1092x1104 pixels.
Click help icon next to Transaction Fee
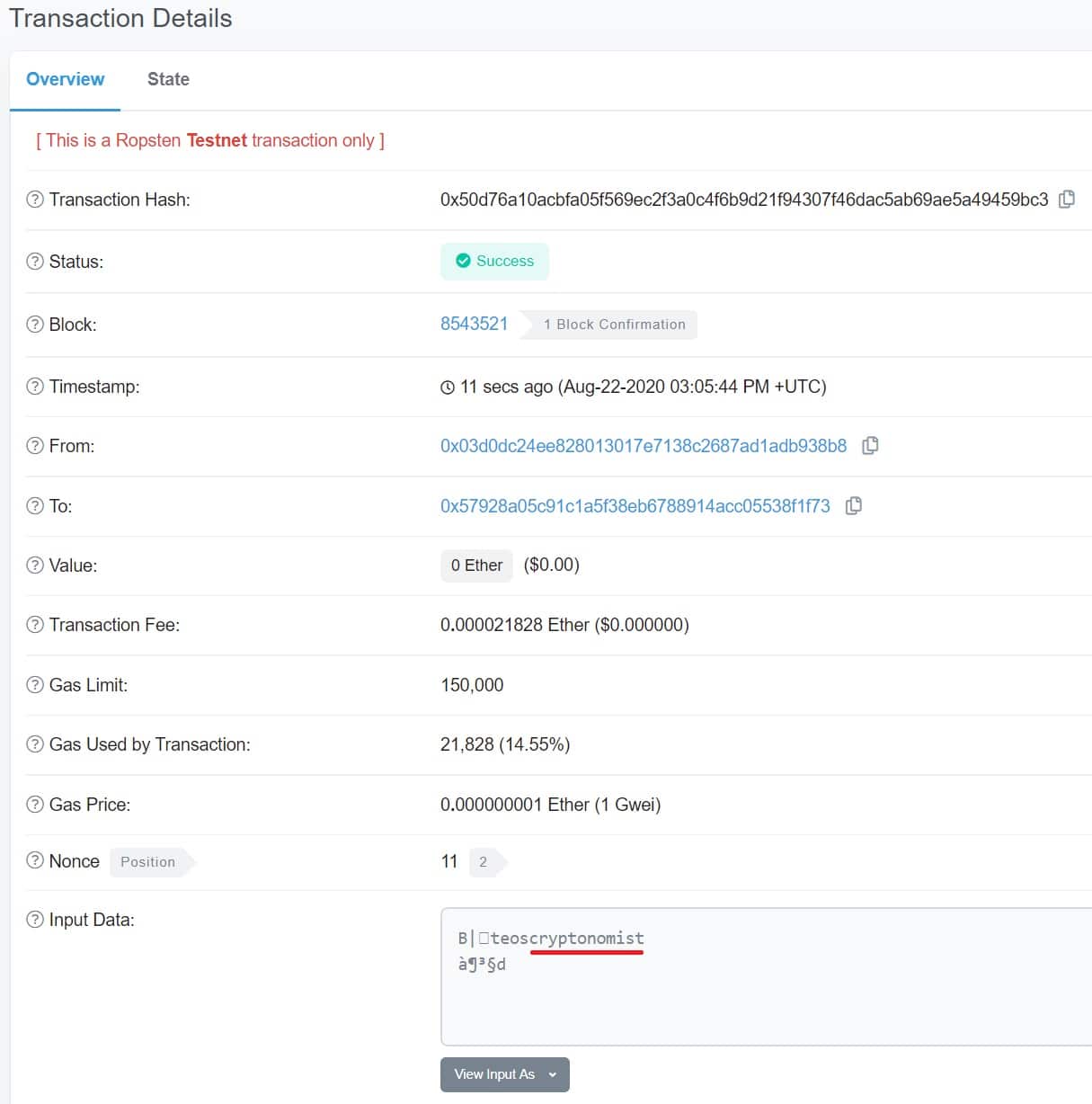(x=35, y=625)
